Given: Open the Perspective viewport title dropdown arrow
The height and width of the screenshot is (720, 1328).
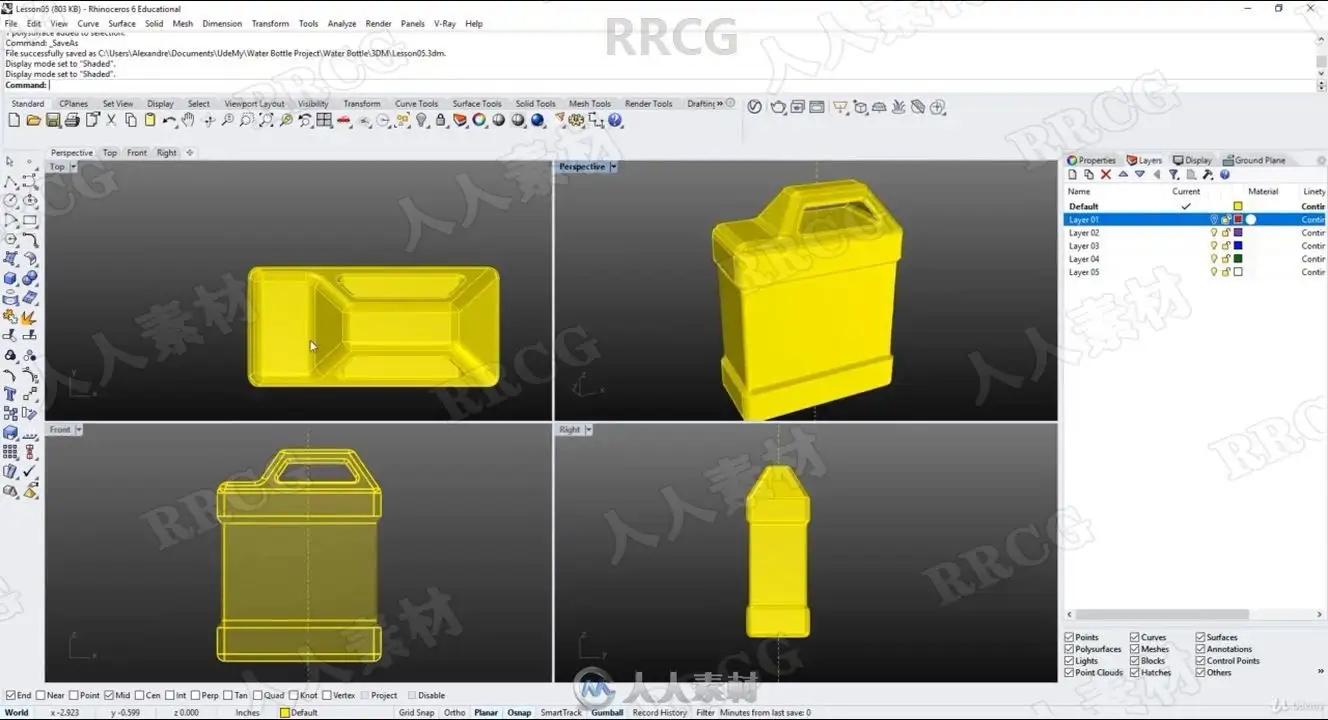Looking at the screenshot, I should coord(613,167).
